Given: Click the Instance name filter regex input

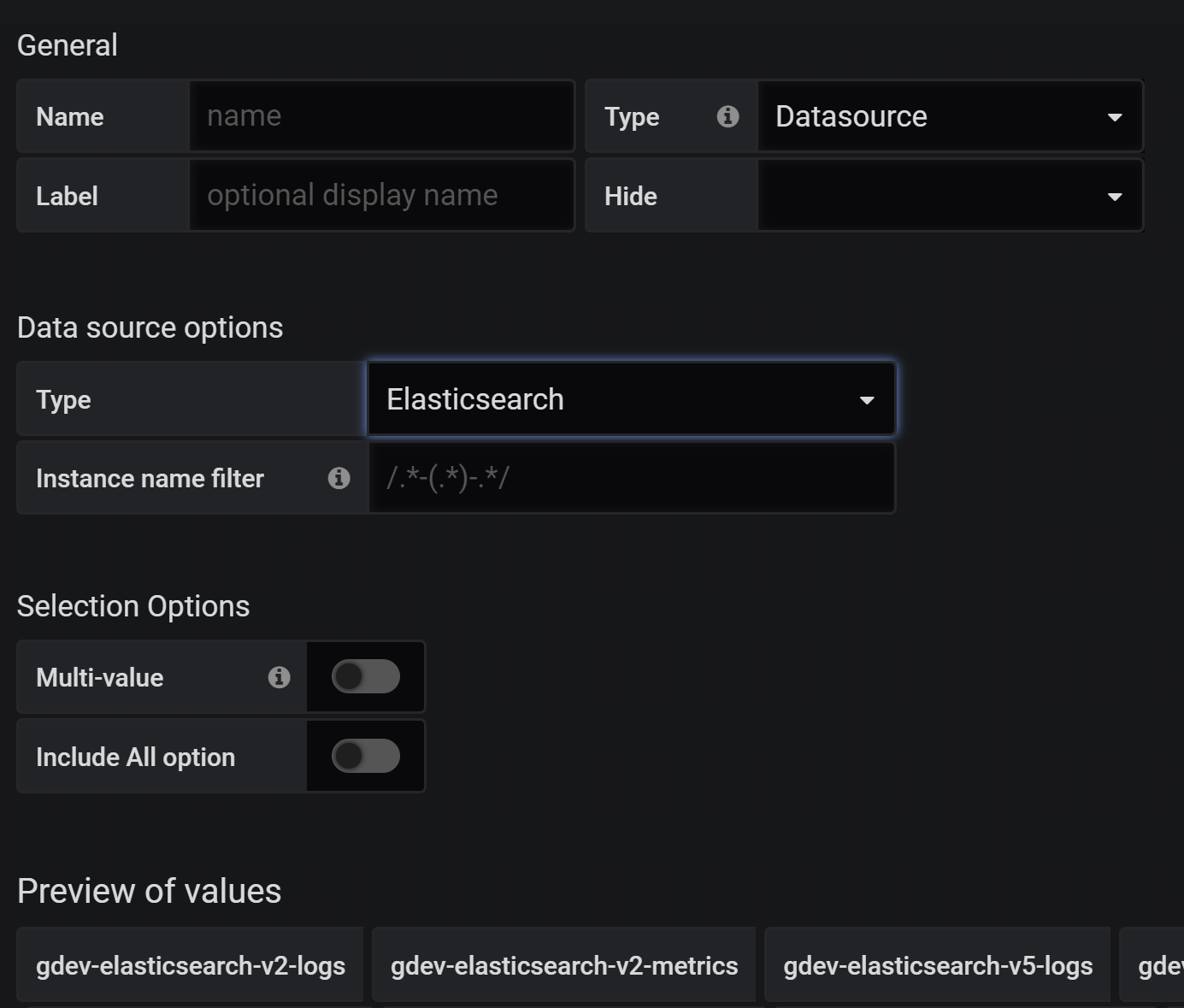Looking at the screenshot, I should click(x=631, y=477).
